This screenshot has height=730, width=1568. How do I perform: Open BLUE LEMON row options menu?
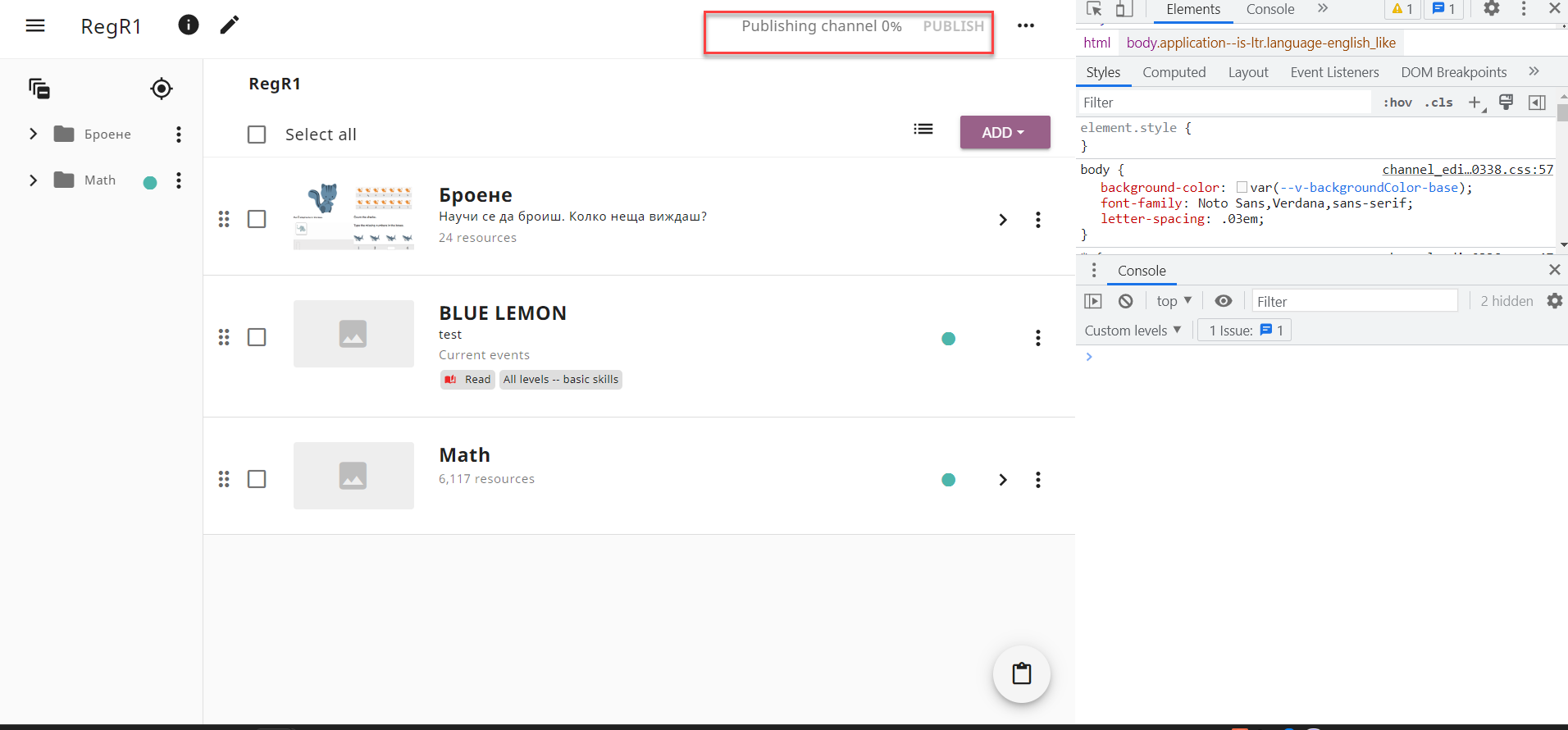coord(1038,338)
